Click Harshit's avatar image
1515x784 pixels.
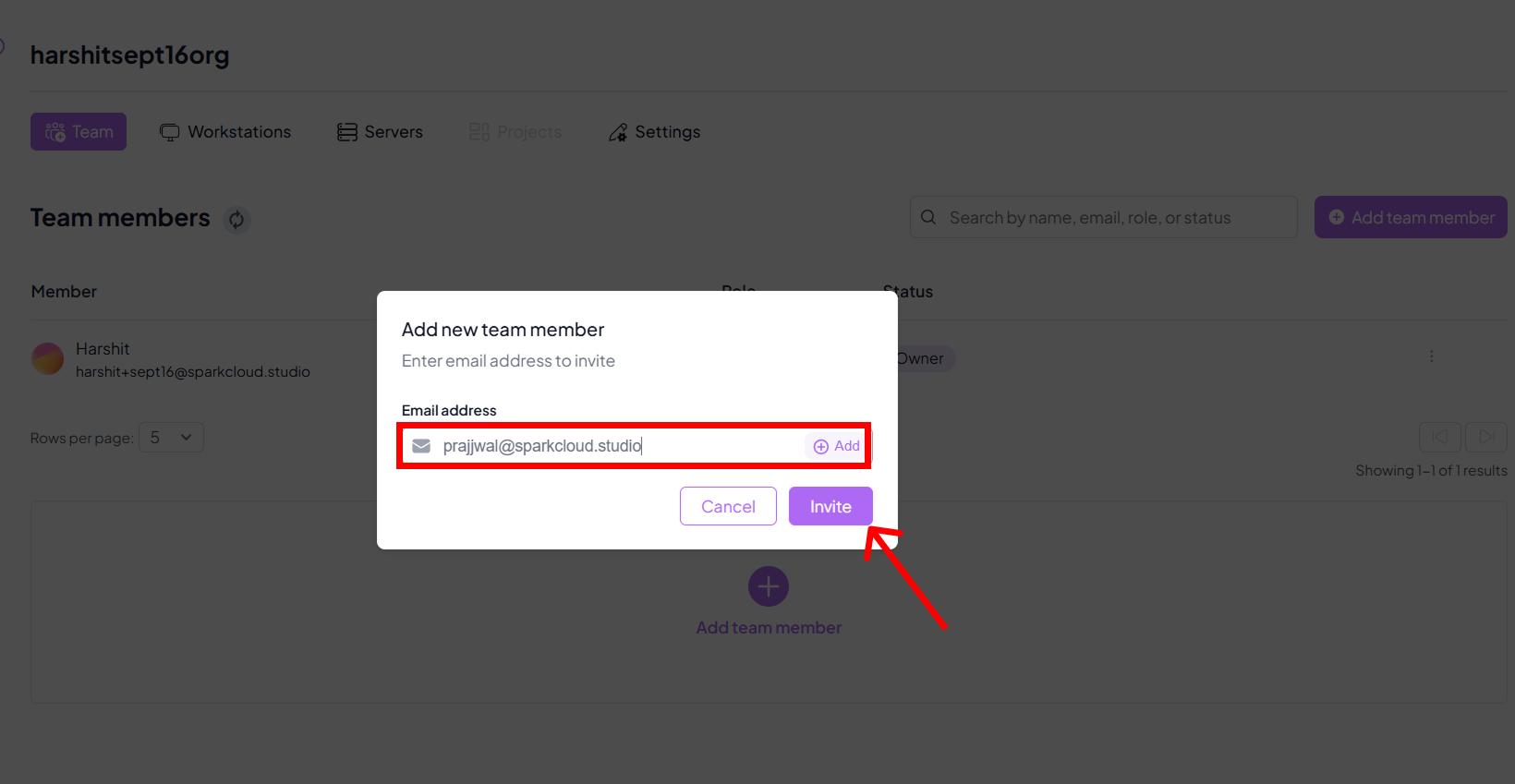[48, 359]
